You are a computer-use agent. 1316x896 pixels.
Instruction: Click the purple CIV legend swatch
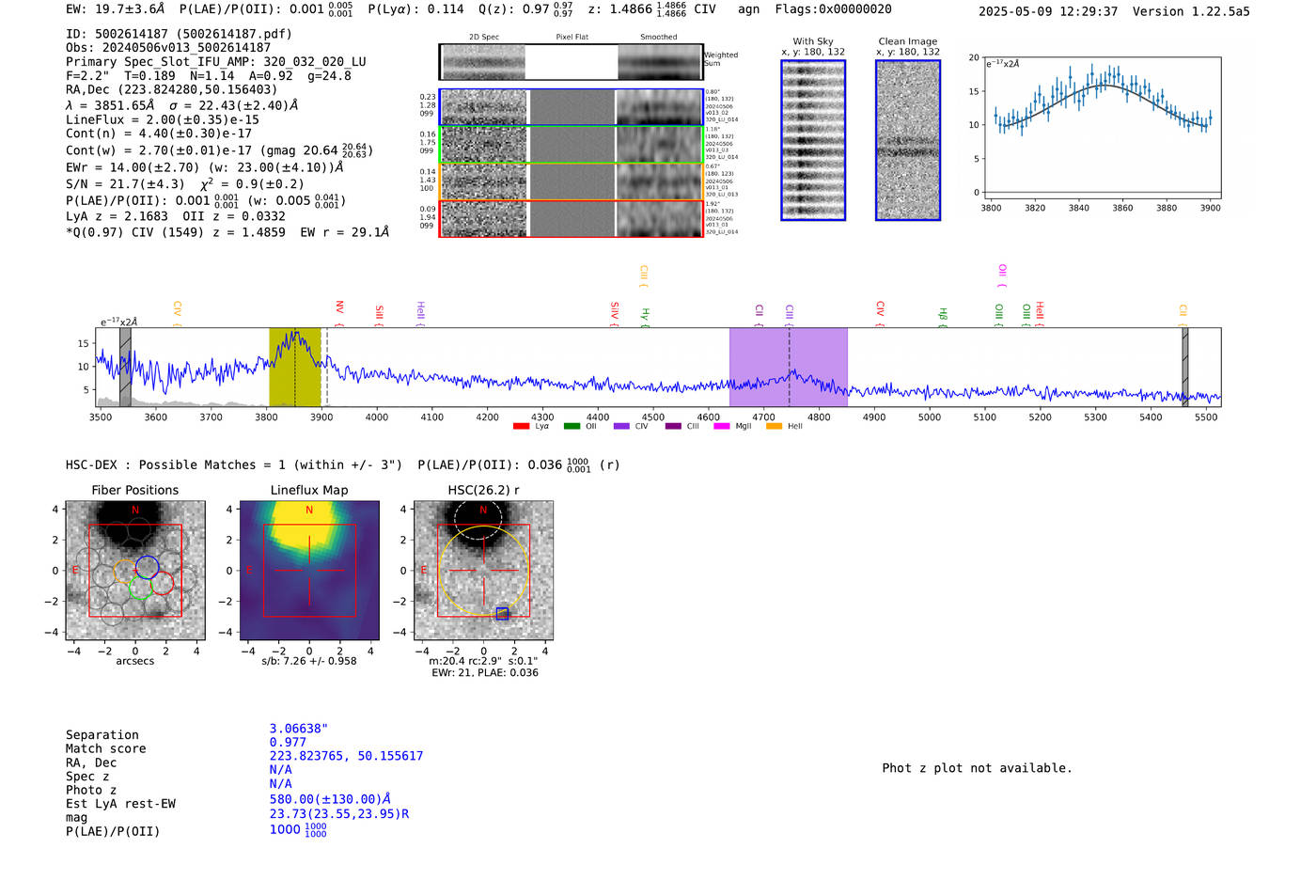(621, 427)
